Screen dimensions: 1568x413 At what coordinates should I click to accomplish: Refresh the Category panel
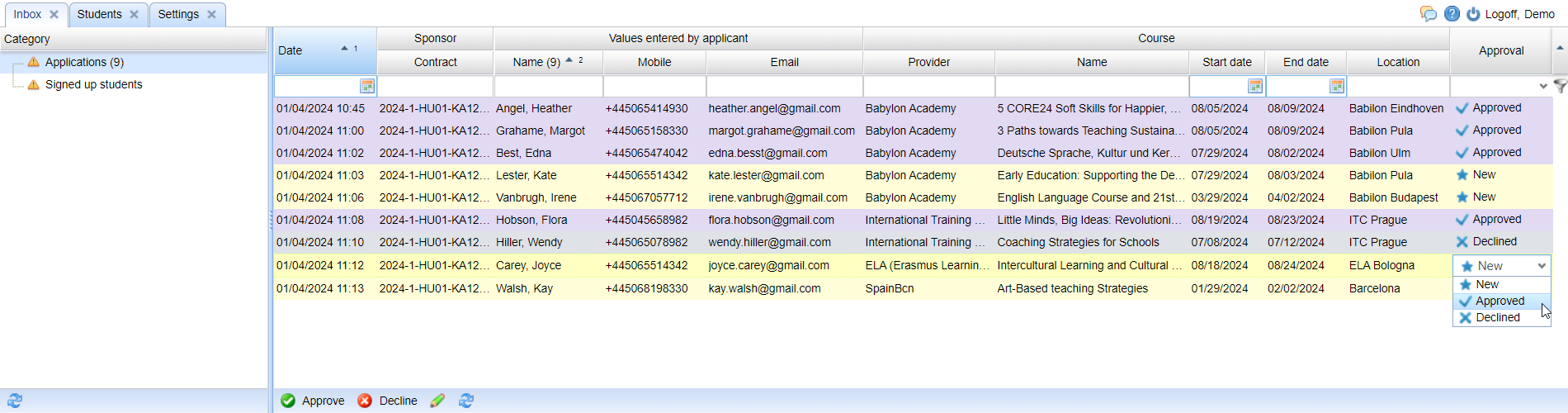point(15,401)
